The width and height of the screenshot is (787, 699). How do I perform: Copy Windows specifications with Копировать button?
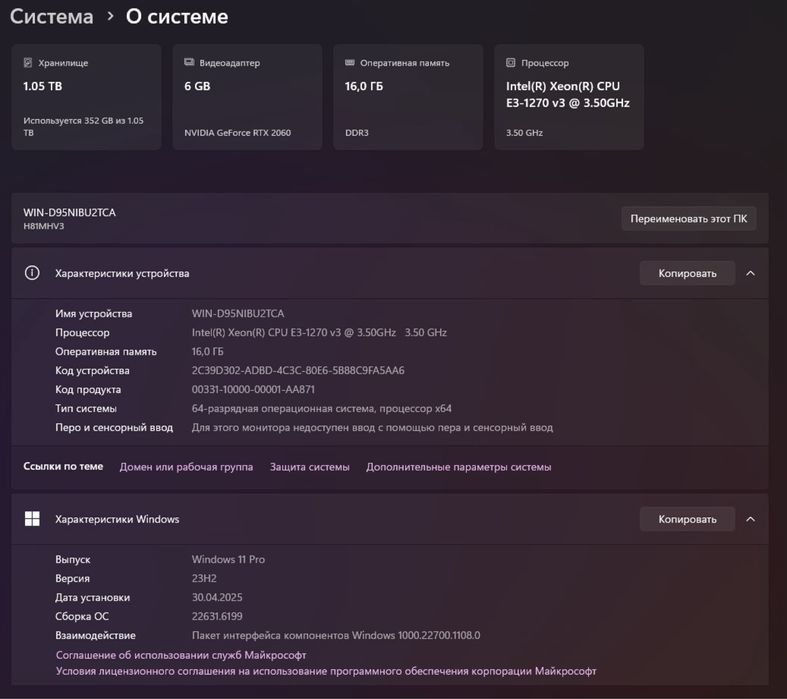687,519
